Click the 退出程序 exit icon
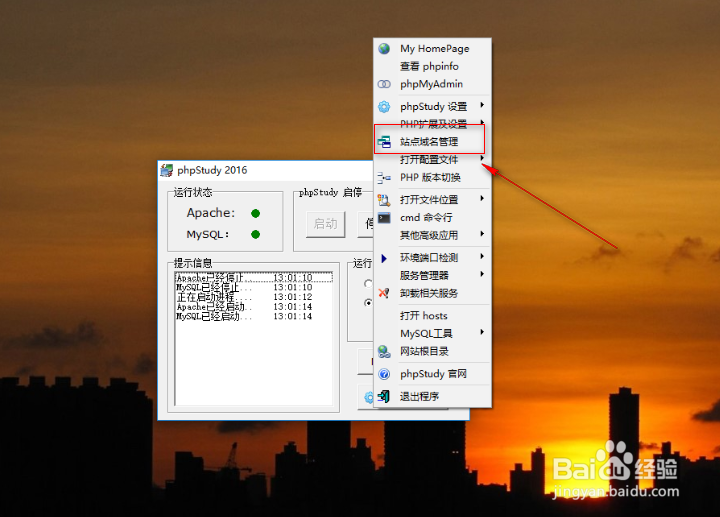This screenshot has height=517, width=720. pyautogui.click(x=384, y=396)
